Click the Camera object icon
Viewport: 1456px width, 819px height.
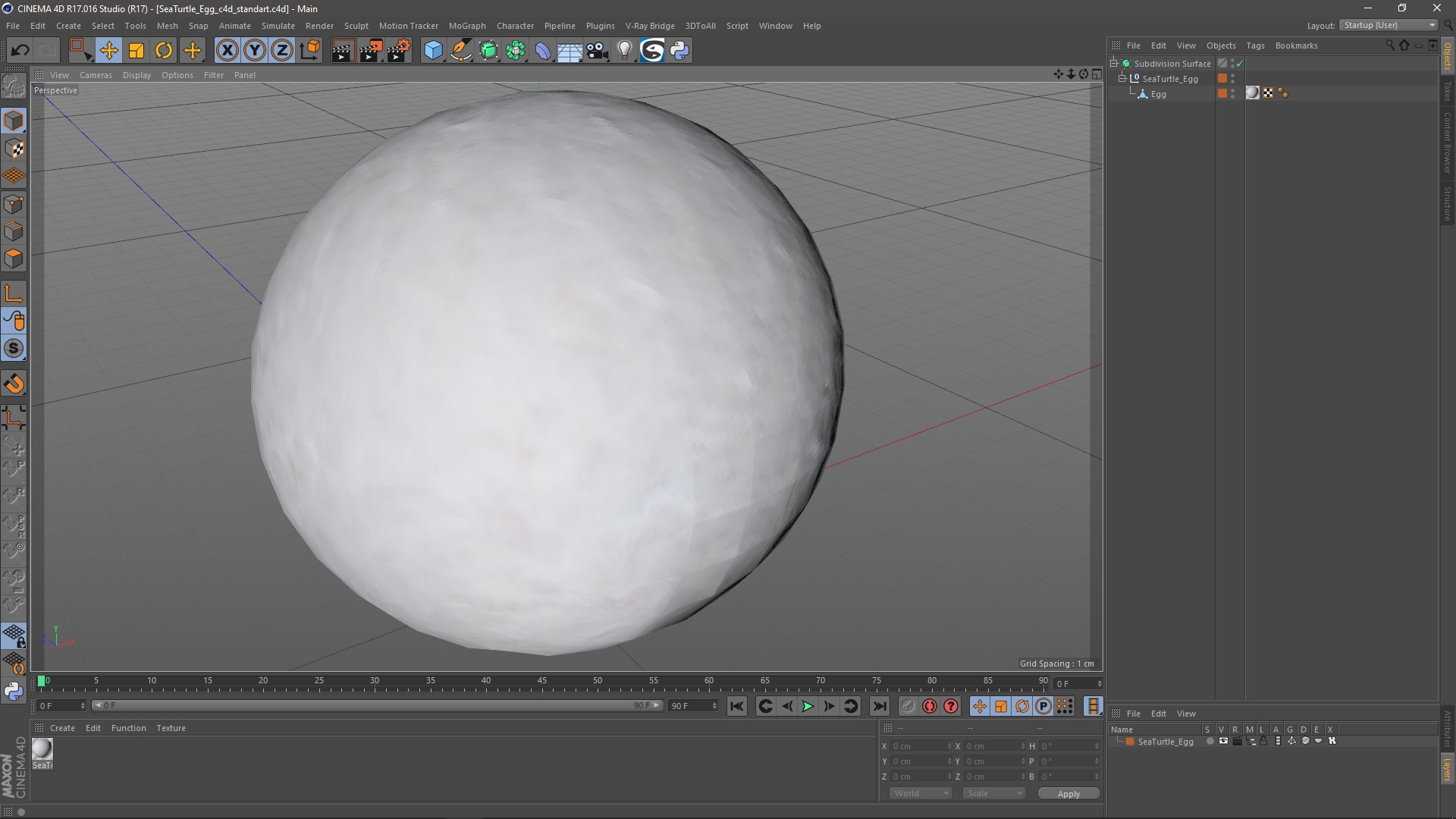(x=597, y=51)
